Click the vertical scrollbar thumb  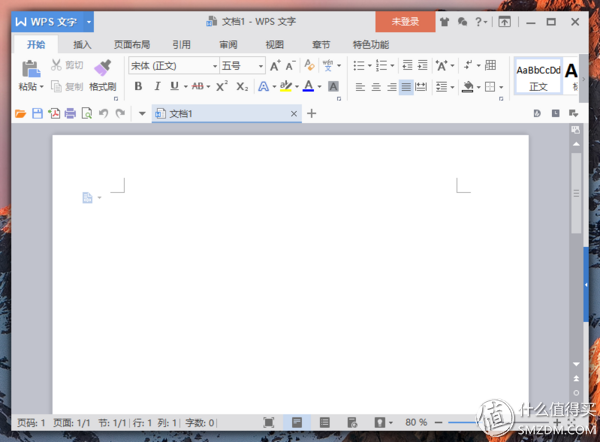576,193
